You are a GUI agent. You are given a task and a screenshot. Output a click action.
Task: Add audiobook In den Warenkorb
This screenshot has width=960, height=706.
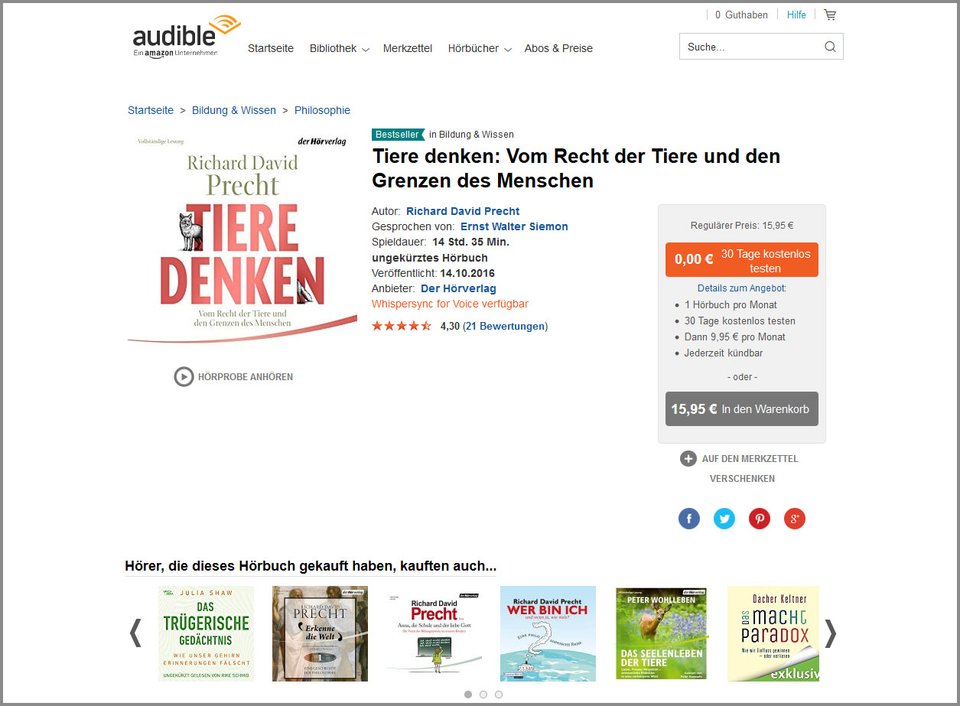tap(741, 409)
